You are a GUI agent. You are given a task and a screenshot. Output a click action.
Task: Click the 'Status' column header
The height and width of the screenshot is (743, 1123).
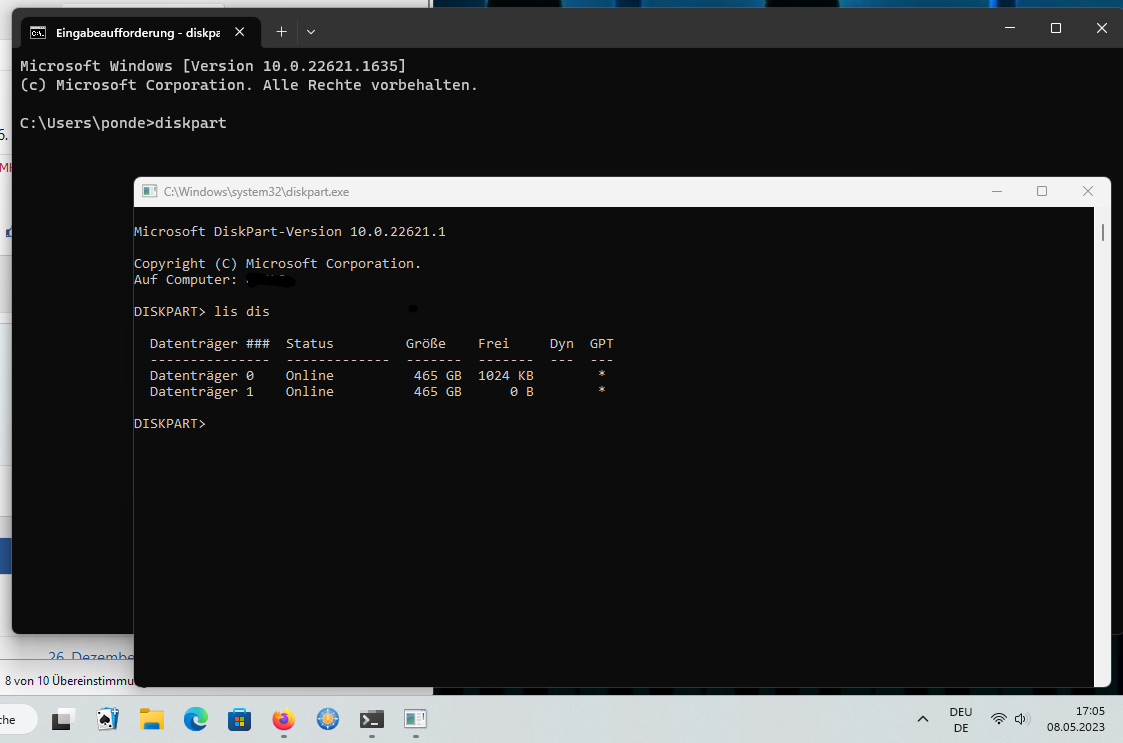pyautogui.click(x=309, y=344)
